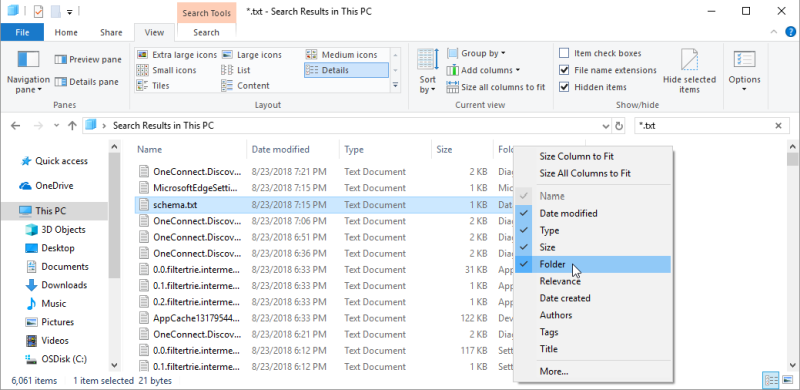The width and height of the screenshot is (800, 390).
Task: Go back to previous location
Action: tap(16, 126)
